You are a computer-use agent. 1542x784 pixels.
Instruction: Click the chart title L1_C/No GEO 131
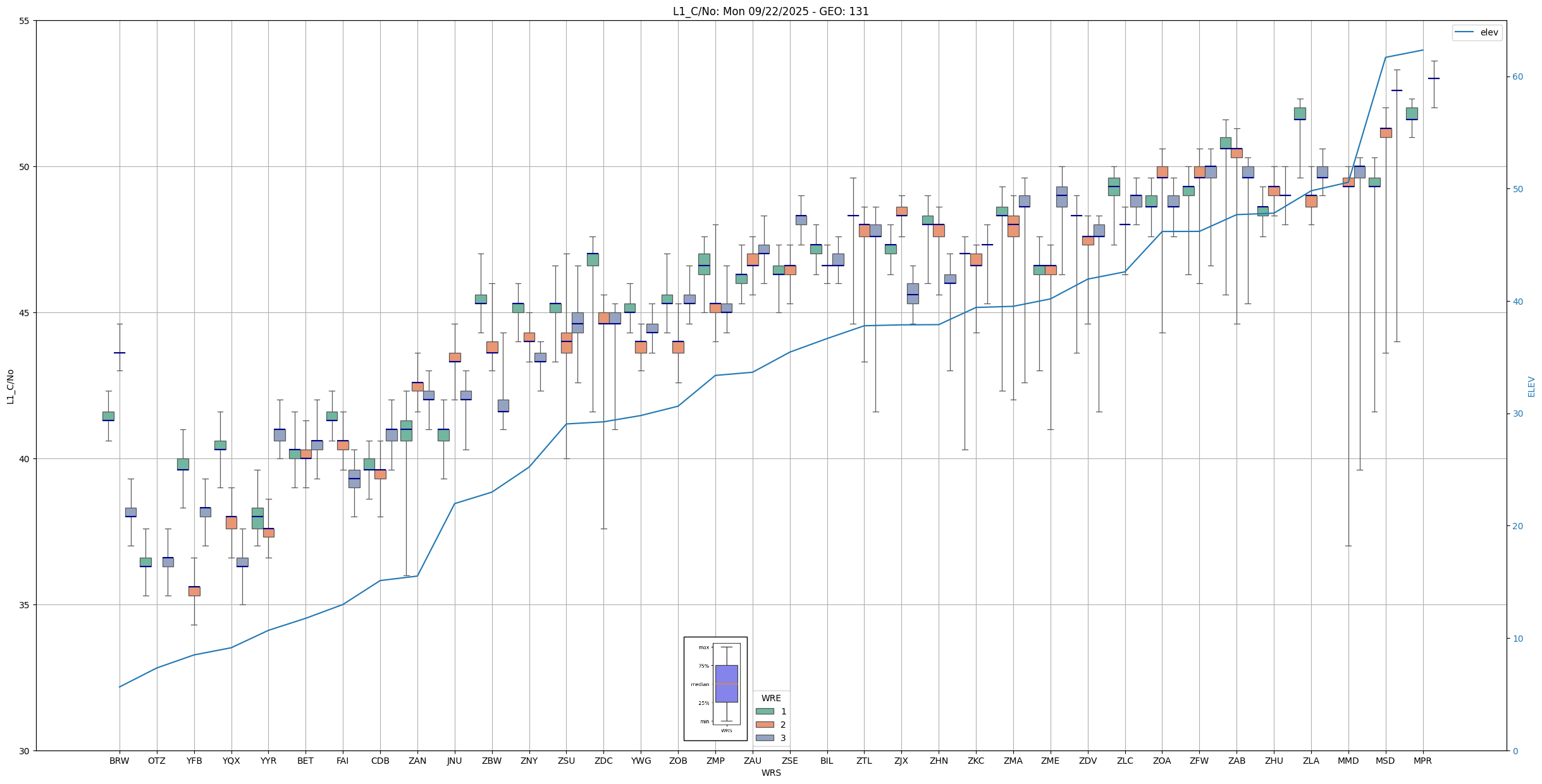point(770,11)
